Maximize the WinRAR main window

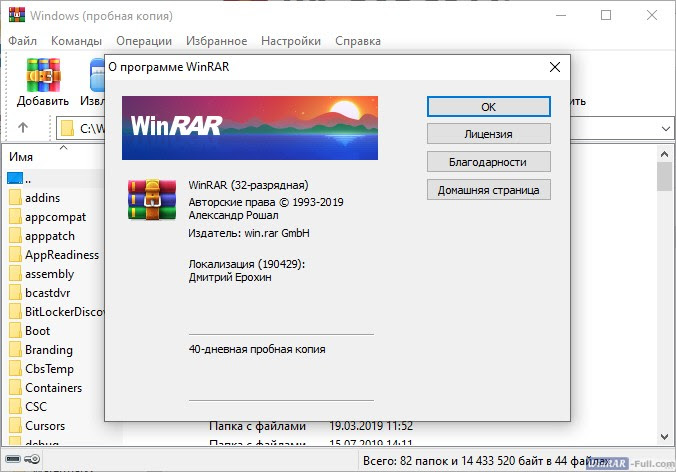606,15
